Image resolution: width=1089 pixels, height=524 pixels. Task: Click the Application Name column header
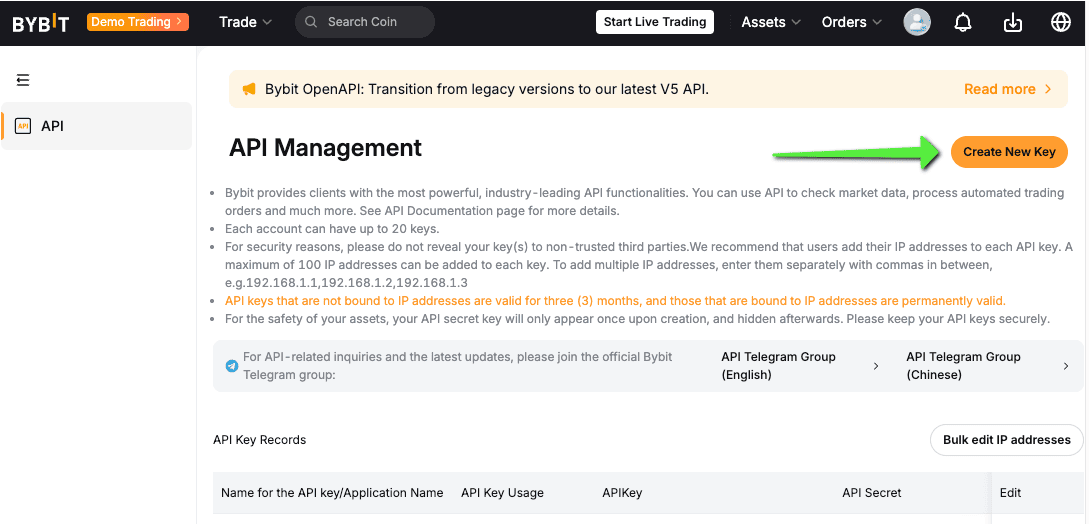pos(332,493)
